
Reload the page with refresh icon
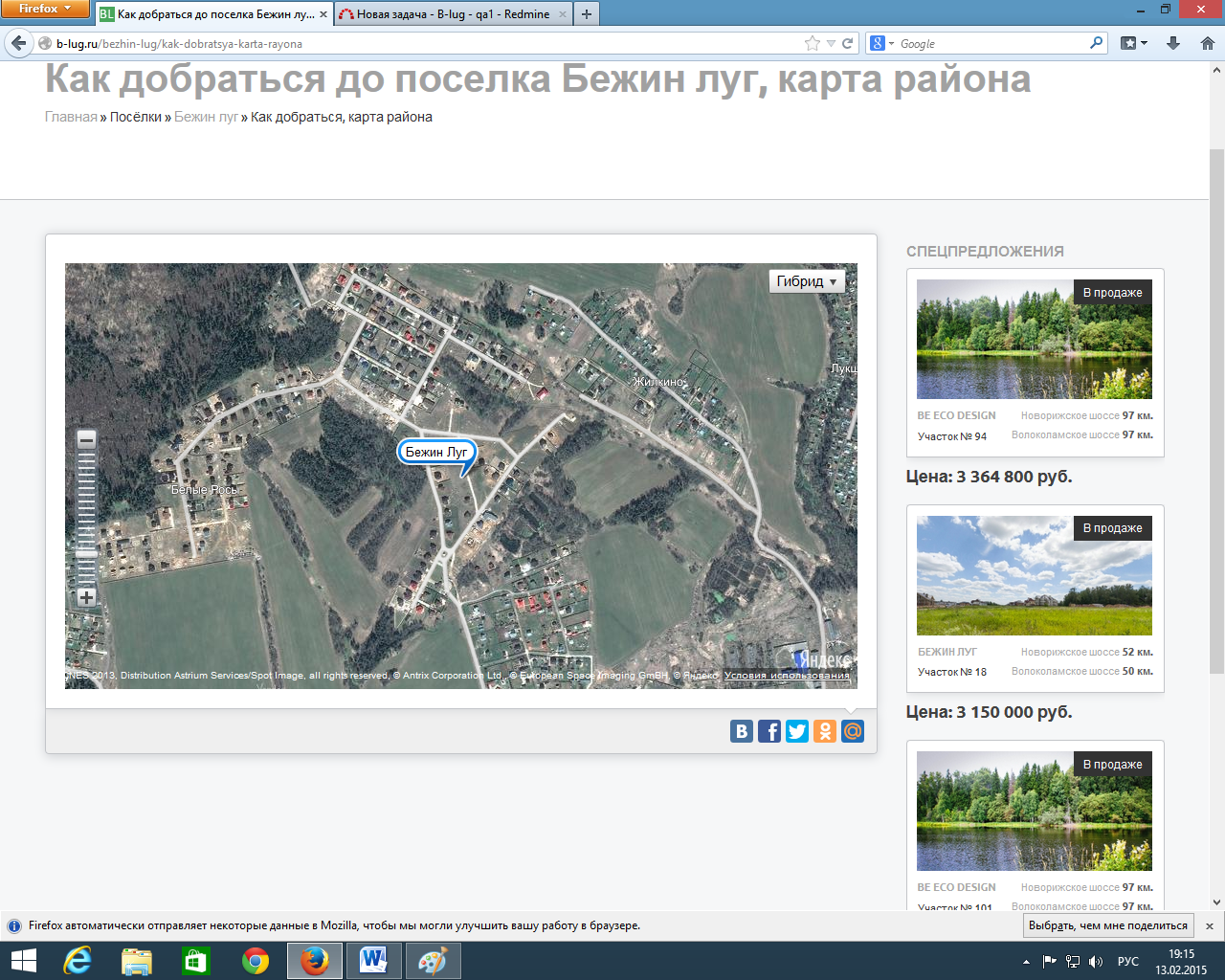click(x=847, y=43)
